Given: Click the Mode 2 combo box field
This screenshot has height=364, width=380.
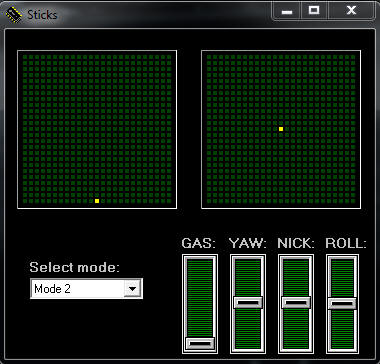Looking at the screenshot, I should tap(86, 289).
